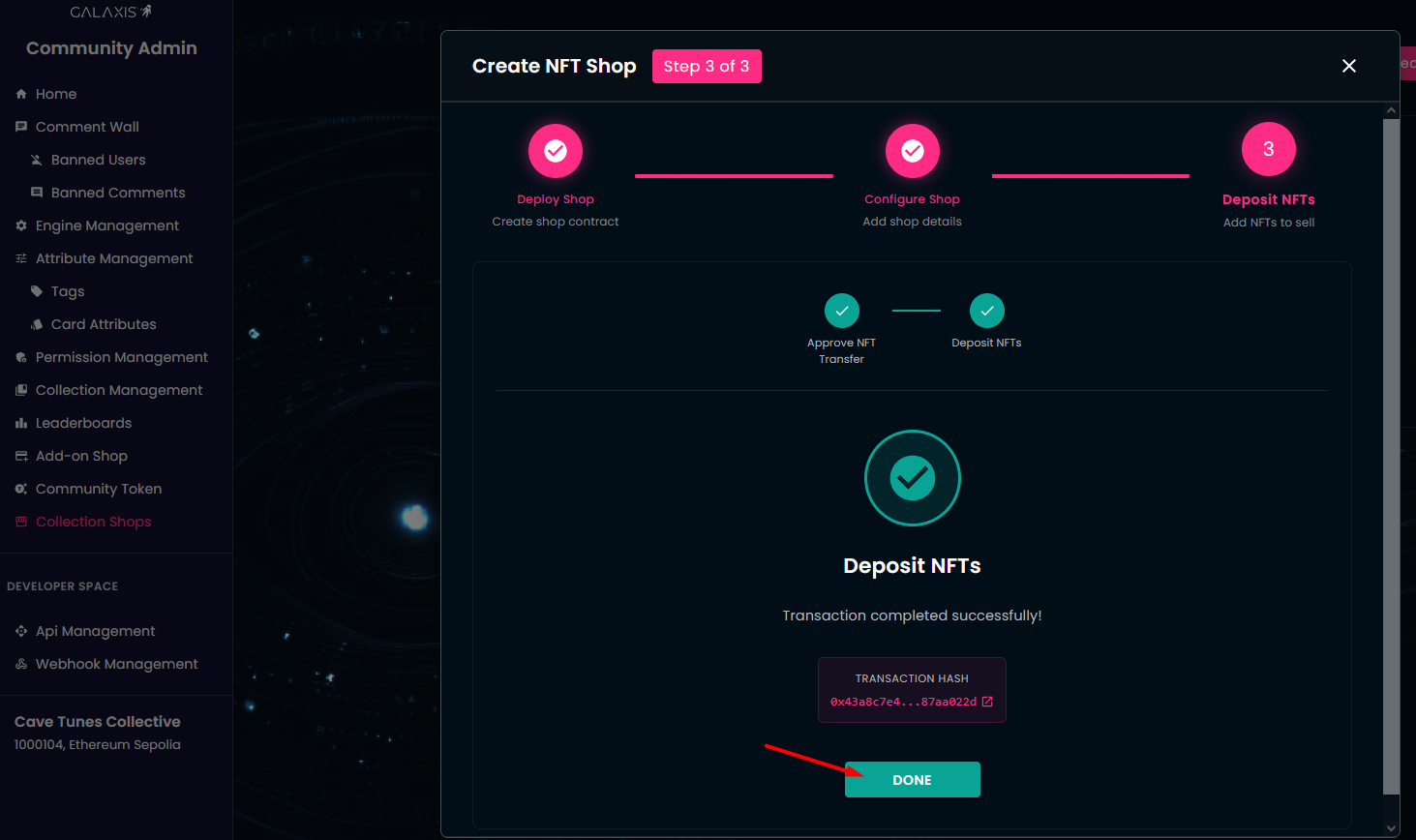Close the Create NFT Shop dialog
Screen dimensions: 1416x840
coord(1348,66)
